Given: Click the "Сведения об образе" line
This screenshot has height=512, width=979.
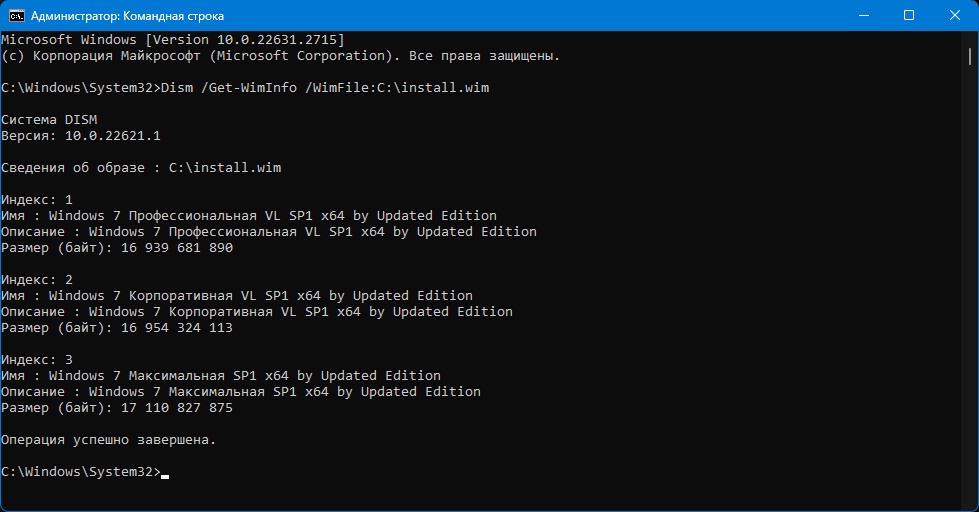Looking at the screenshot, I should [x=141, y=168].
